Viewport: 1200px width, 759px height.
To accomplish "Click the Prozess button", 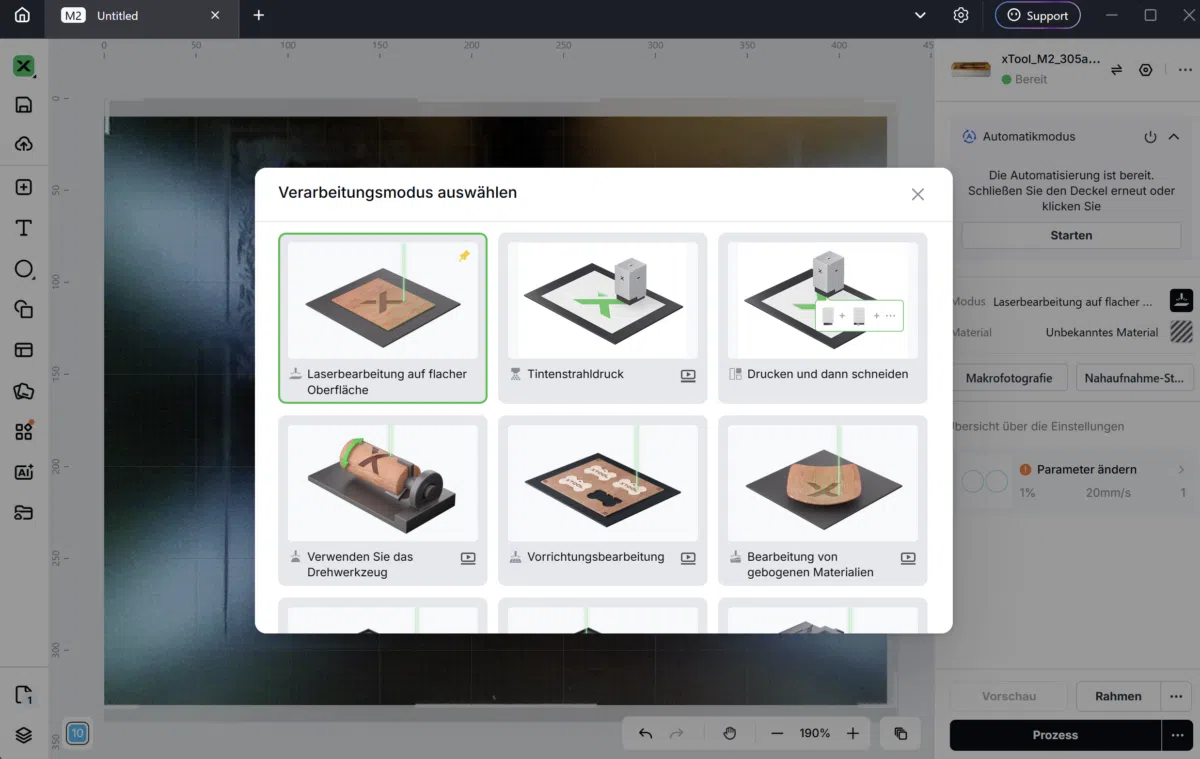I will (x=1055, y=735).
